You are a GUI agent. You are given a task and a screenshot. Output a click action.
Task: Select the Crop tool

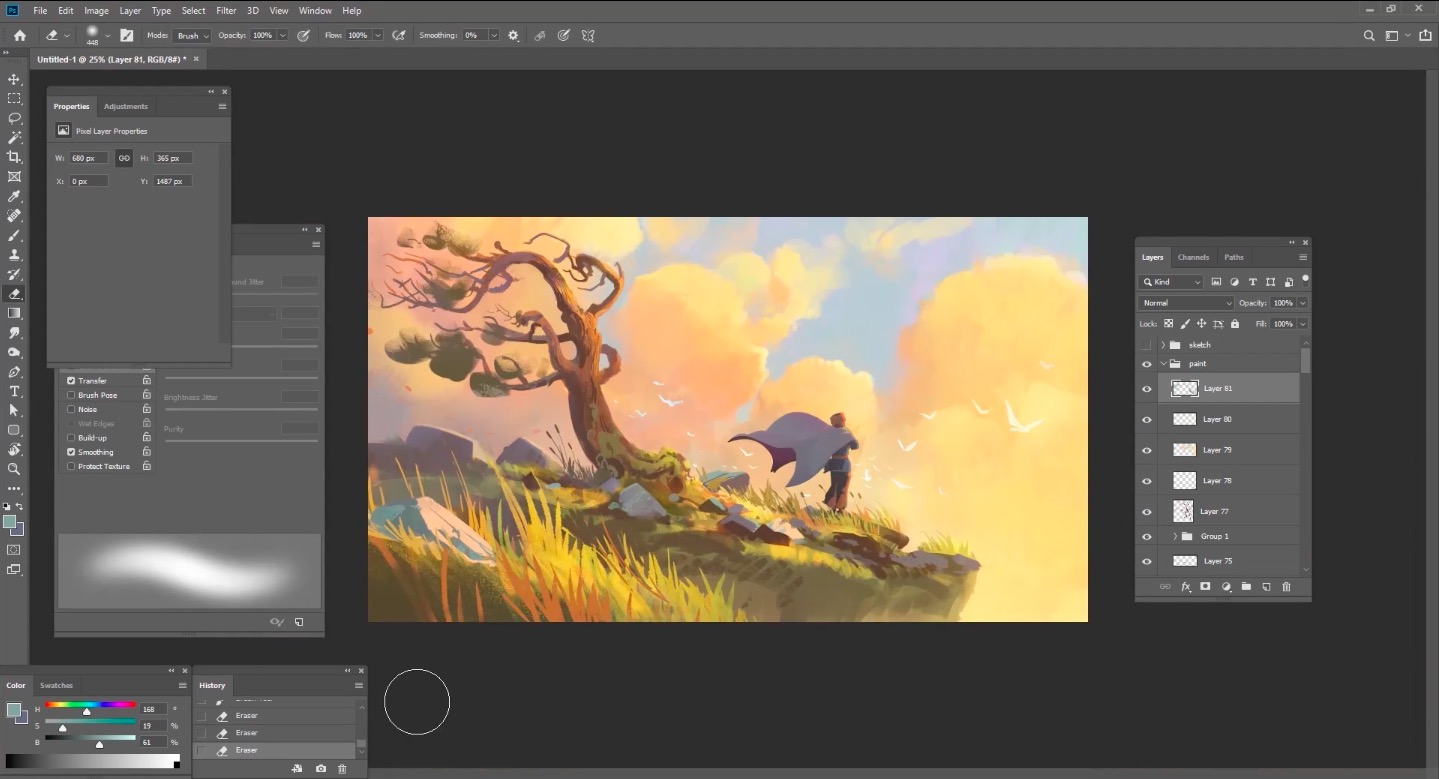pyautogui.click(x=14, y=157)
